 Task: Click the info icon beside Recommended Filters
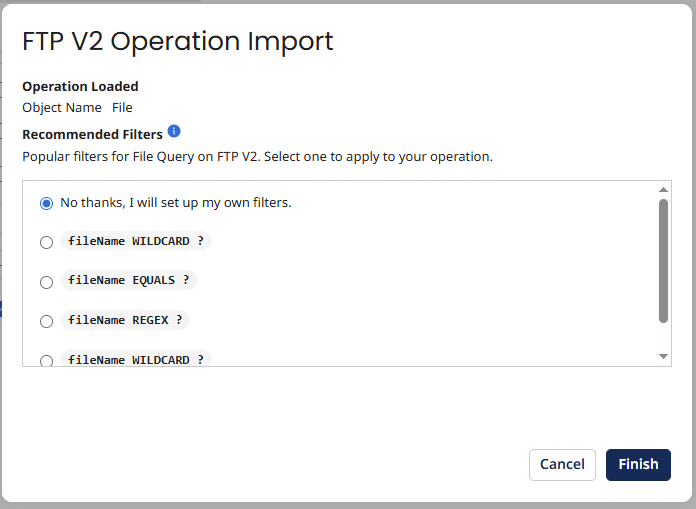[x=174, y=132]
